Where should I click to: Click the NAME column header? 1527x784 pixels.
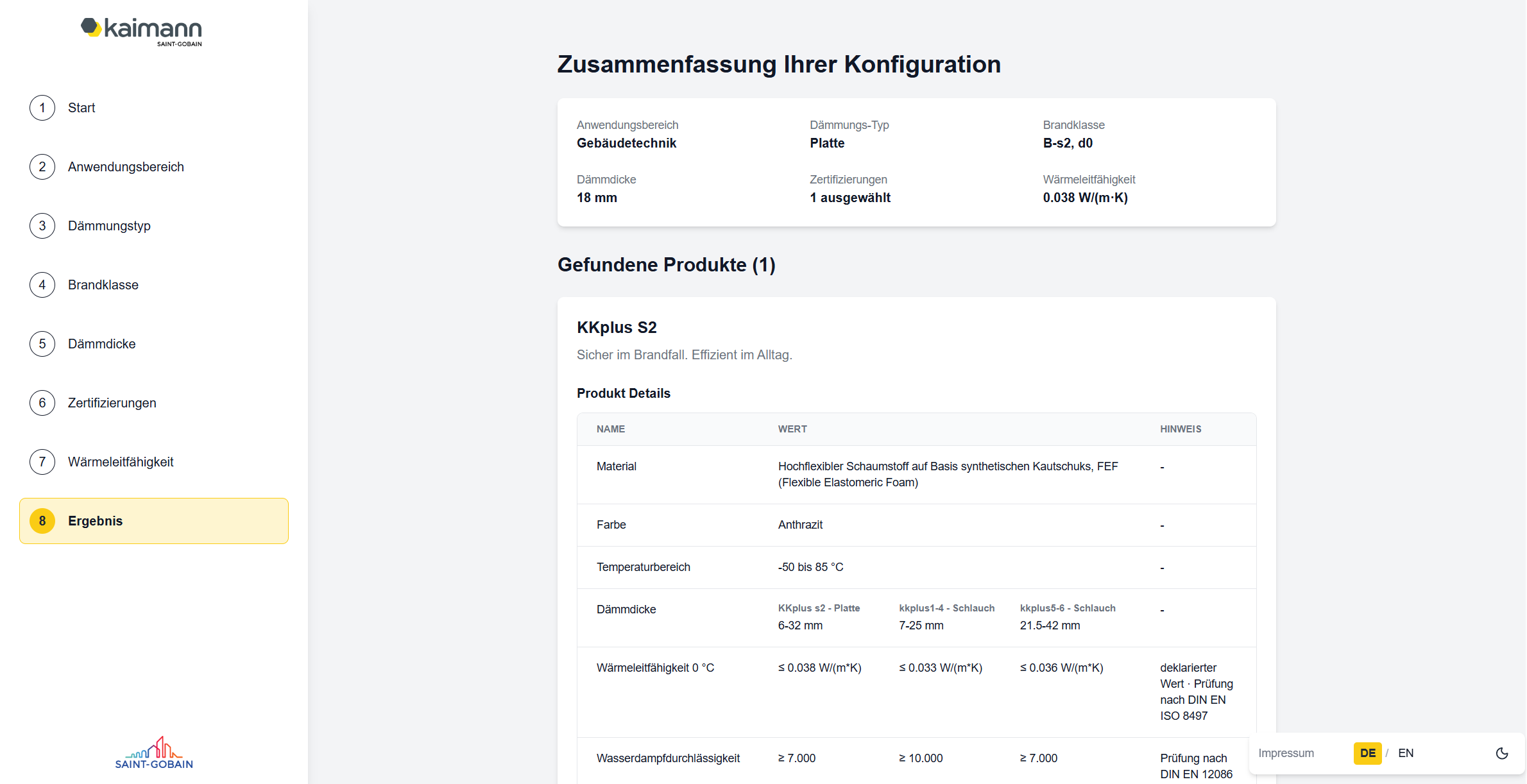610,429
